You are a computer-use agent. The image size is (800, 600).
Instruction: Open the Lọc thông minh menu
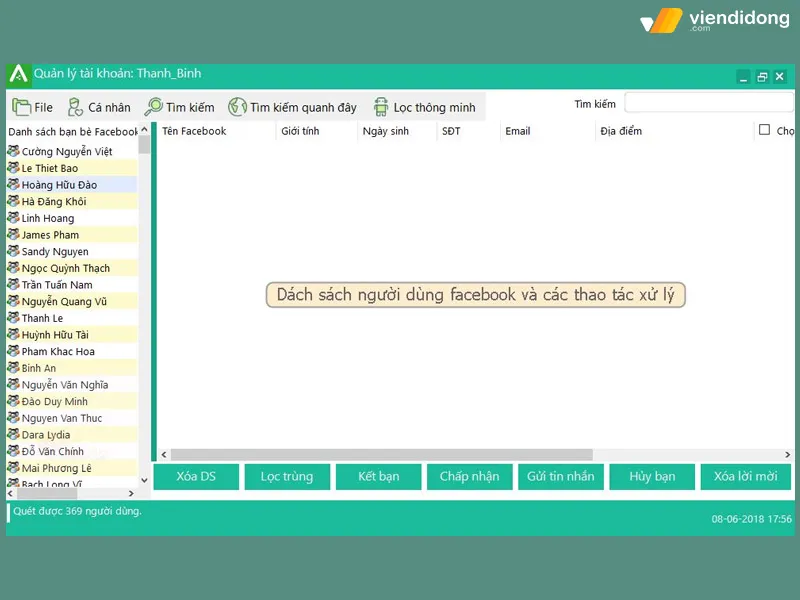(x=424, y=107)
